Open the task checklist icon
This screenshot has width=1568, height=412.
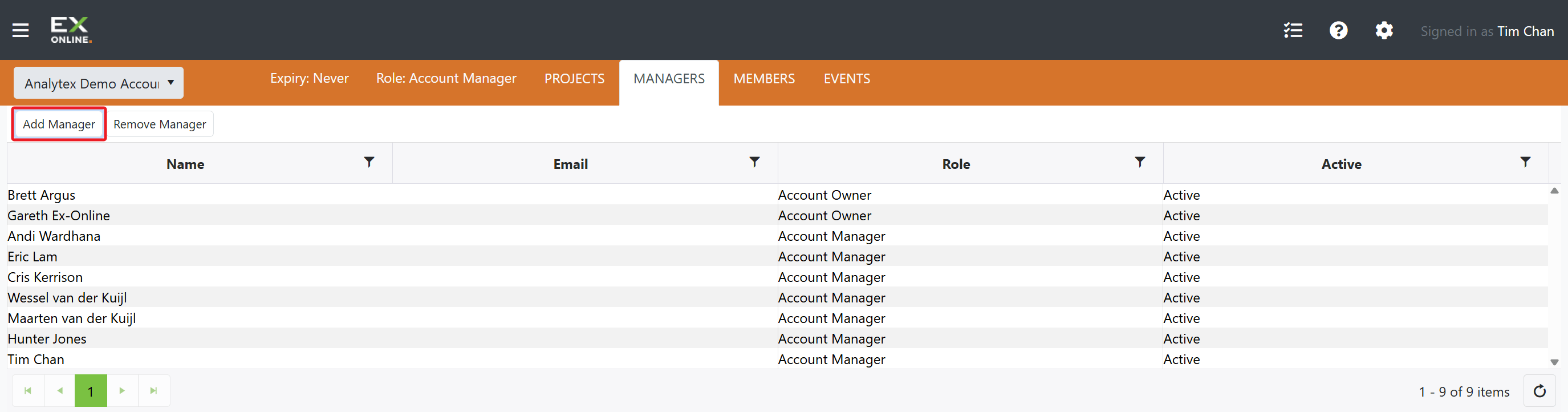click(1293, 30)
